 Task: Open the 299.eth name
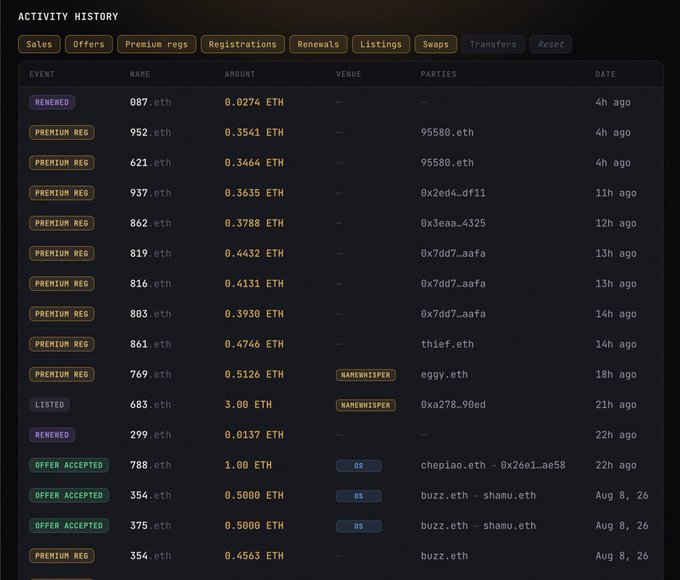tap(150, 435)
